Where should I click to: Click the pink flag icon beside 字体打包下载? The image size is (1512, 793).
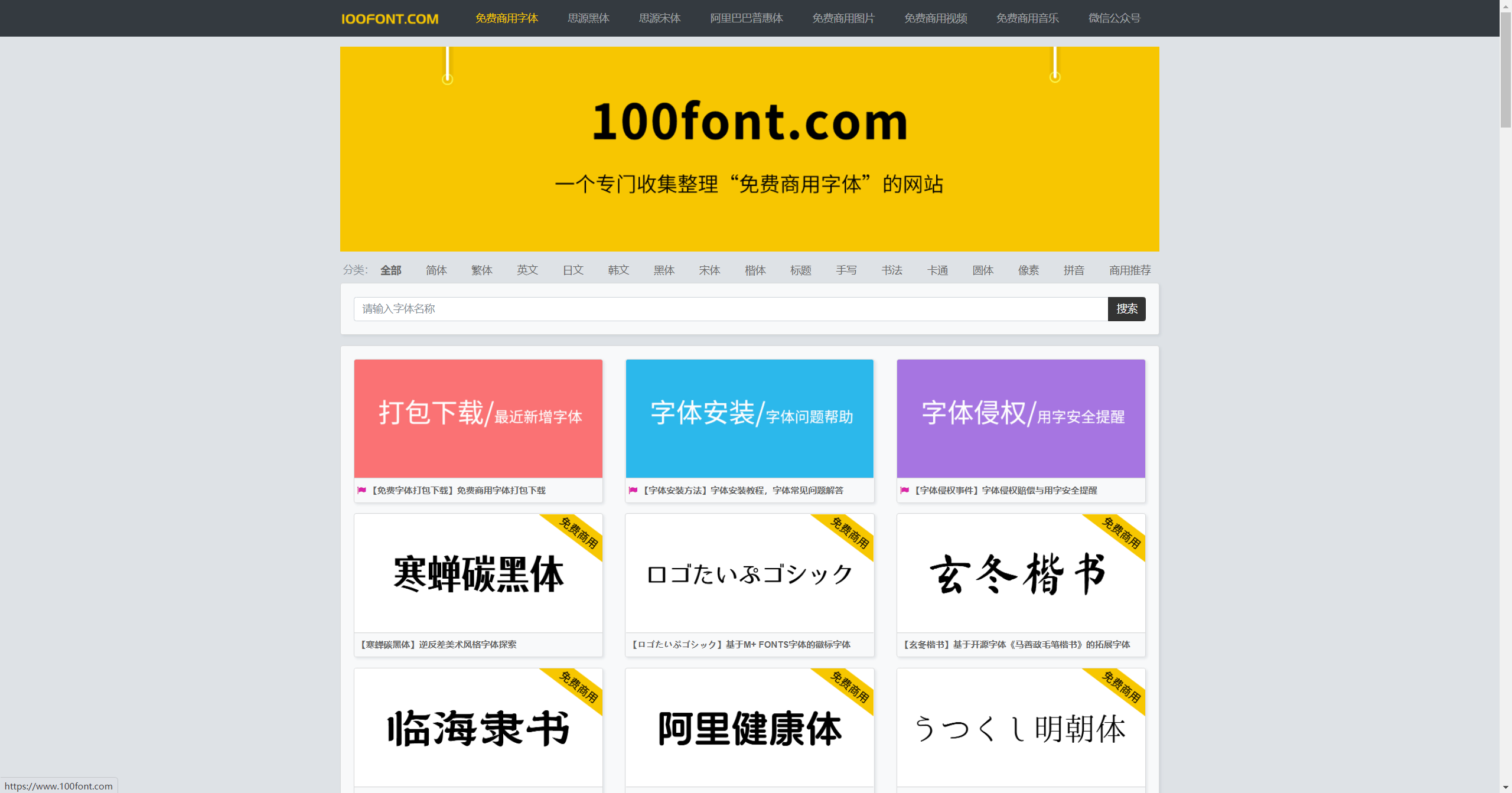click(x=363, y=489)
